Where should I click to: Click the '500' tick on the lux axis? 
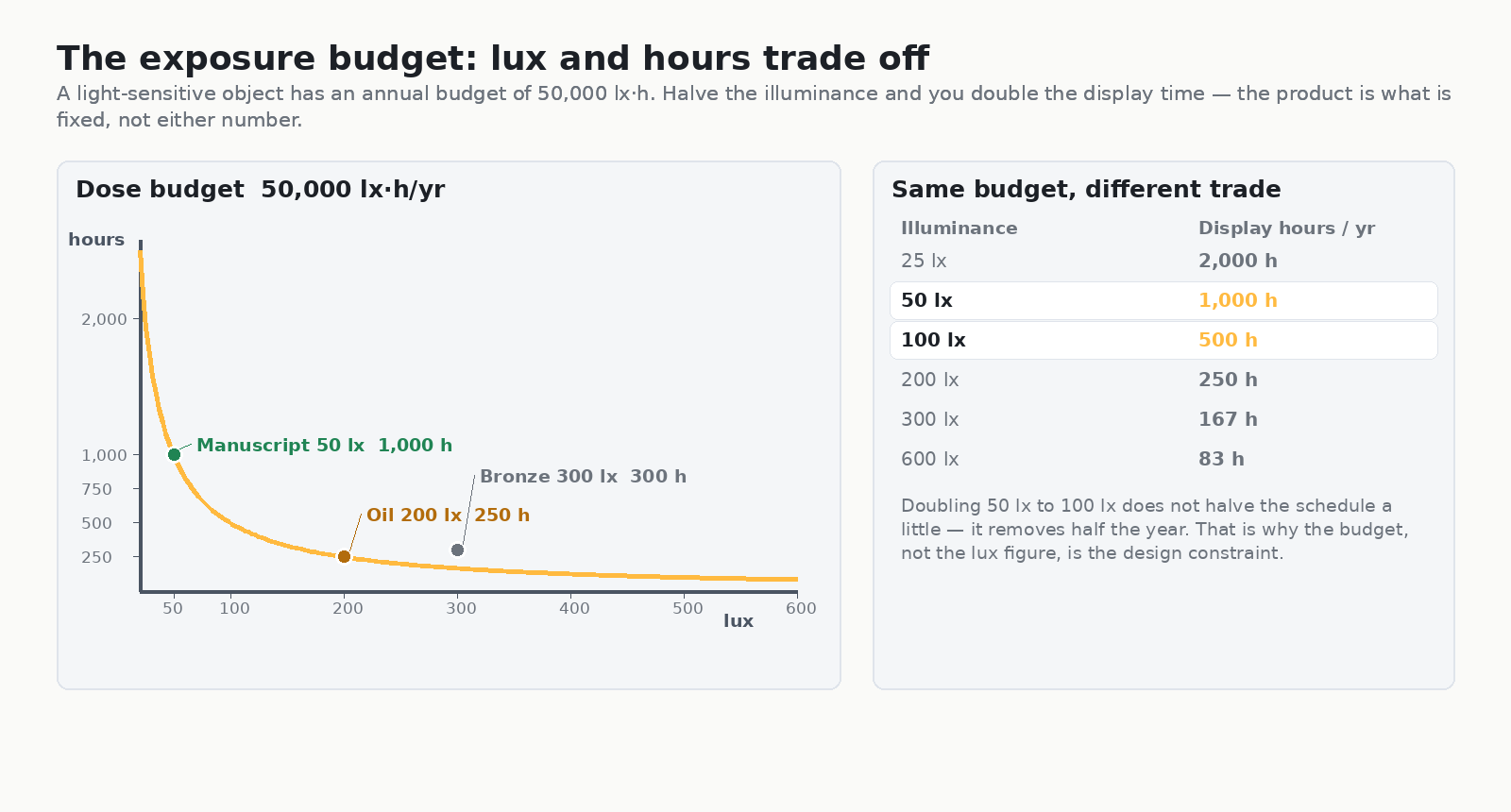coord(688,609)
